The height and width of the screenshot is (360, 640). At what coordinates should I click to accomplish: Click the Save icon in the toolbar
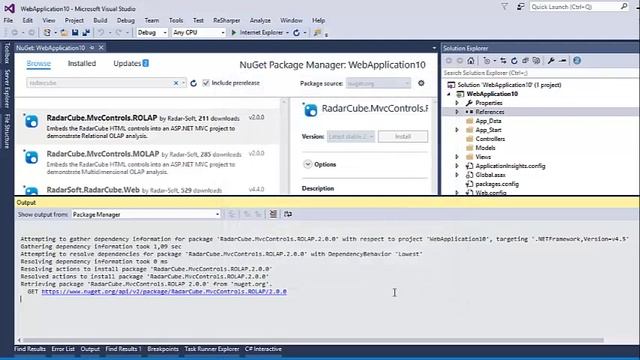point(75,32)
